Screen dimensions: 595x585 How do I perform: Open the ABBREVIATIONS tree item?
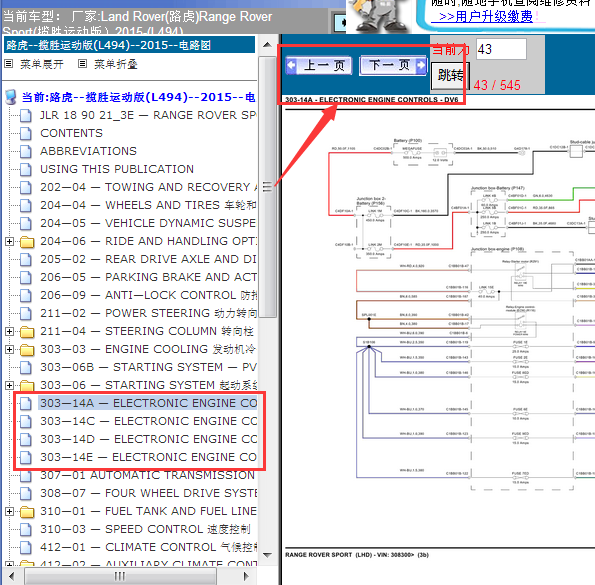(88, 151)
